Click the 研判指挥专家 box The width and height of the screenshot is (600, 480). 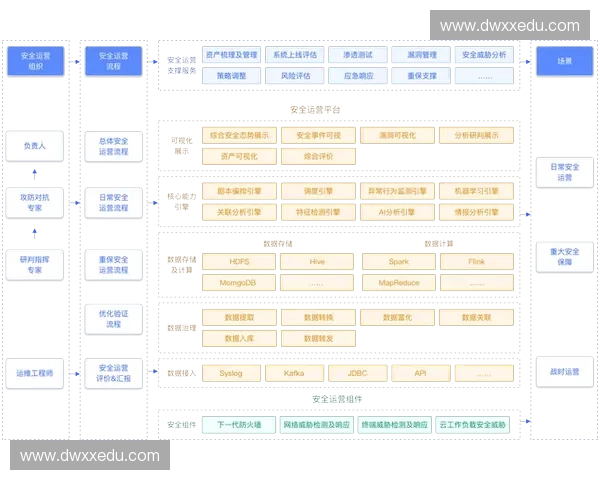[34, 265]
